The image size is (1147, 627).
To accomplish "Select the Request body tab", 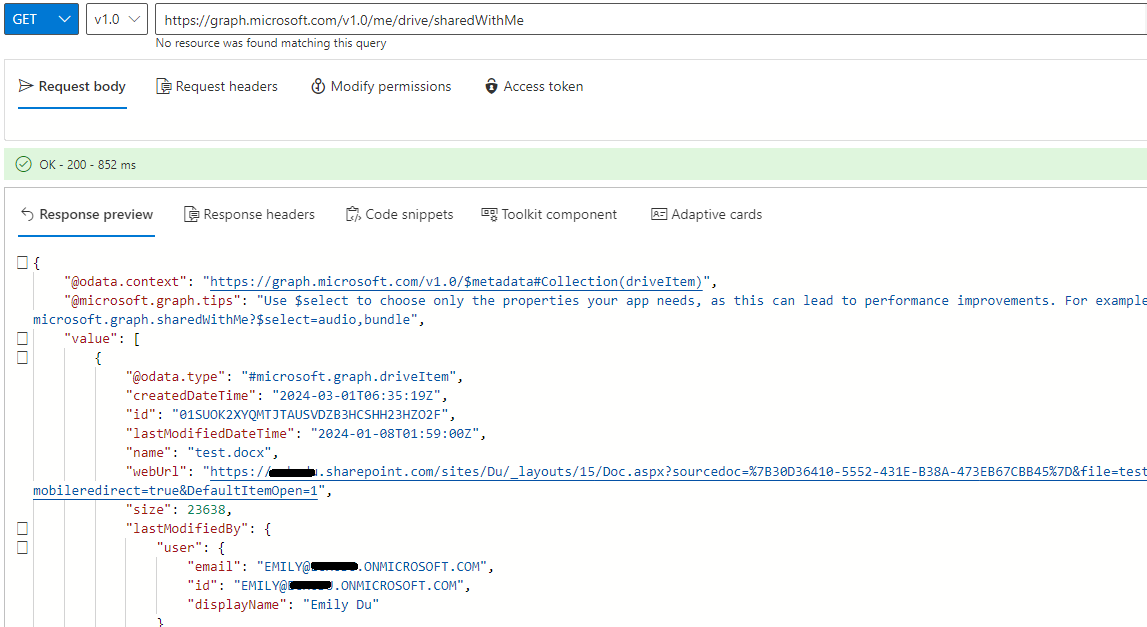I will pyautogui.click(x=72, y=86).
